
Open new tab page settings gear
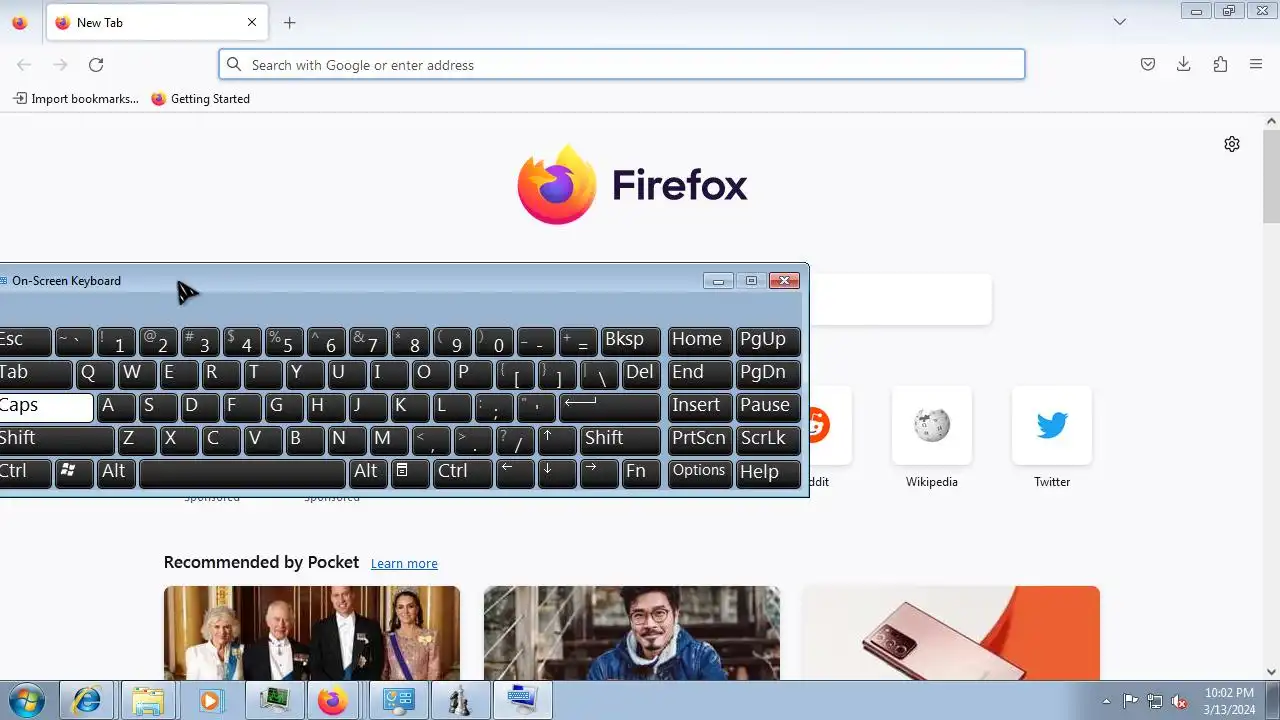click(1232, 144)
